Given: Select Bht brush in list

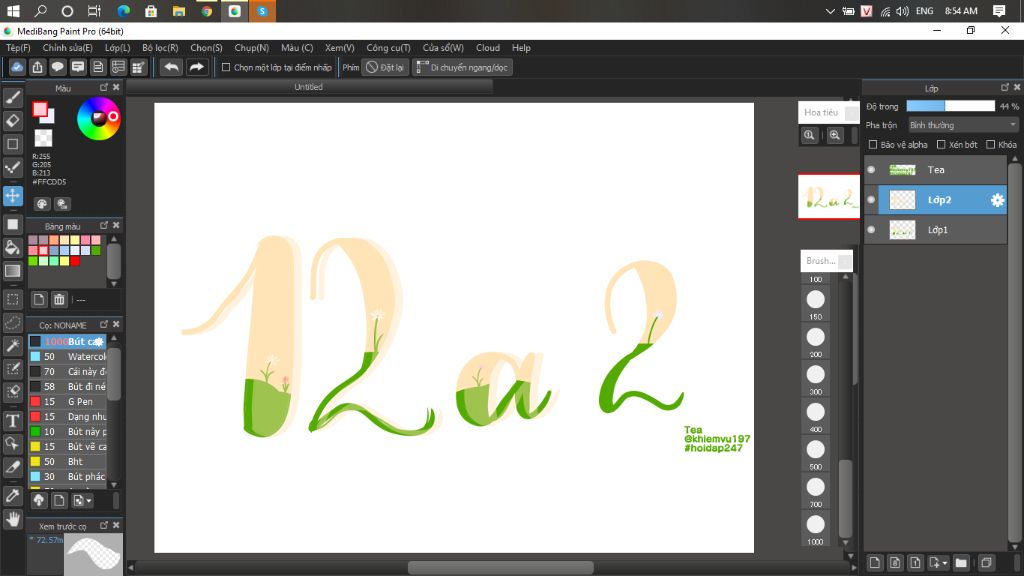Looking at the screenshot, I should click(x=67, y=462).
